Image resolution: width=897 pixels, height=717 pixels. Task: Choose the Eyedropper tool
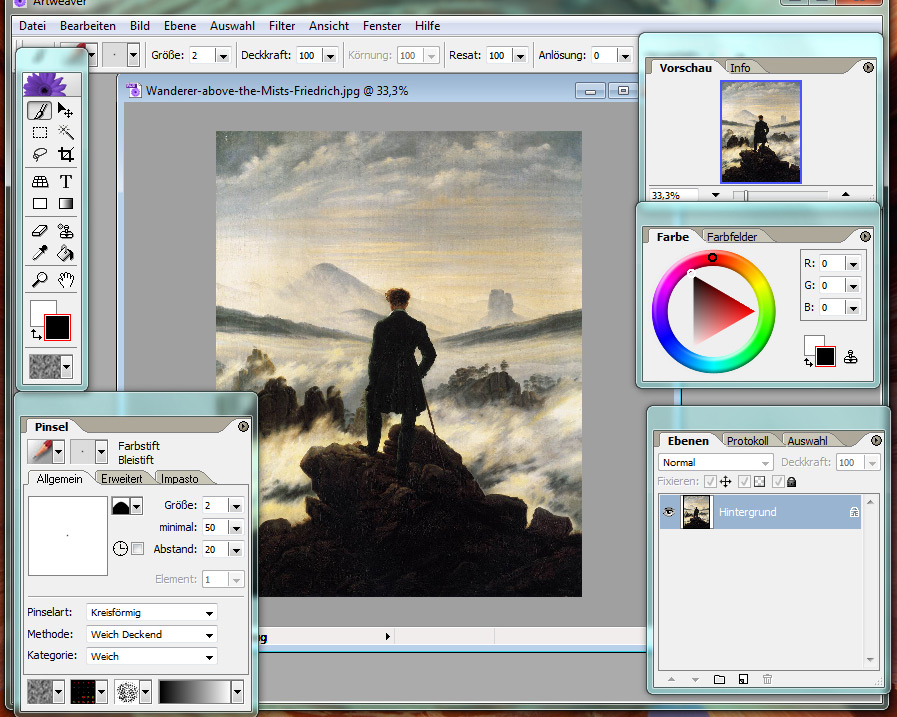(x=39, y=252)
